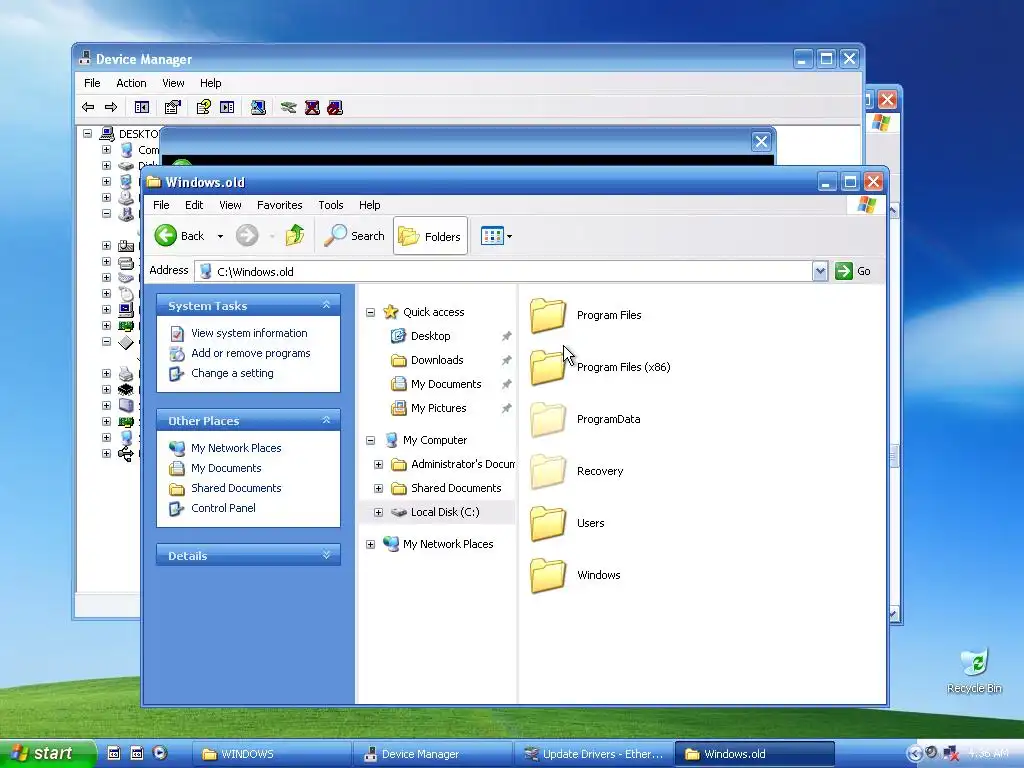Expand Administrator's Documents tree node
Viewport: 1024px width, 768px height.
[378, 464]
